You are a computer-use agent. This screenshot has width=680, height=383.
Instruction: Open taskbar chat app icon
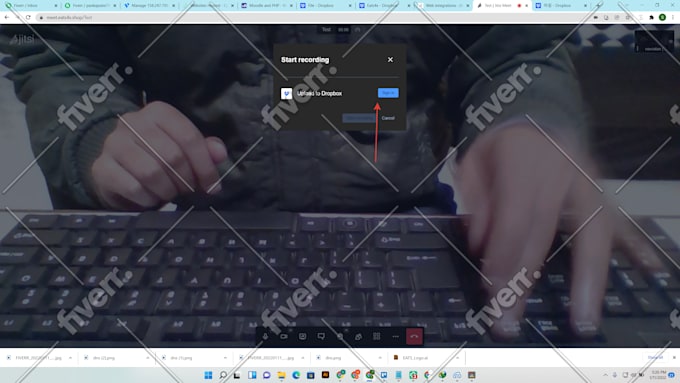click(267, 375)
